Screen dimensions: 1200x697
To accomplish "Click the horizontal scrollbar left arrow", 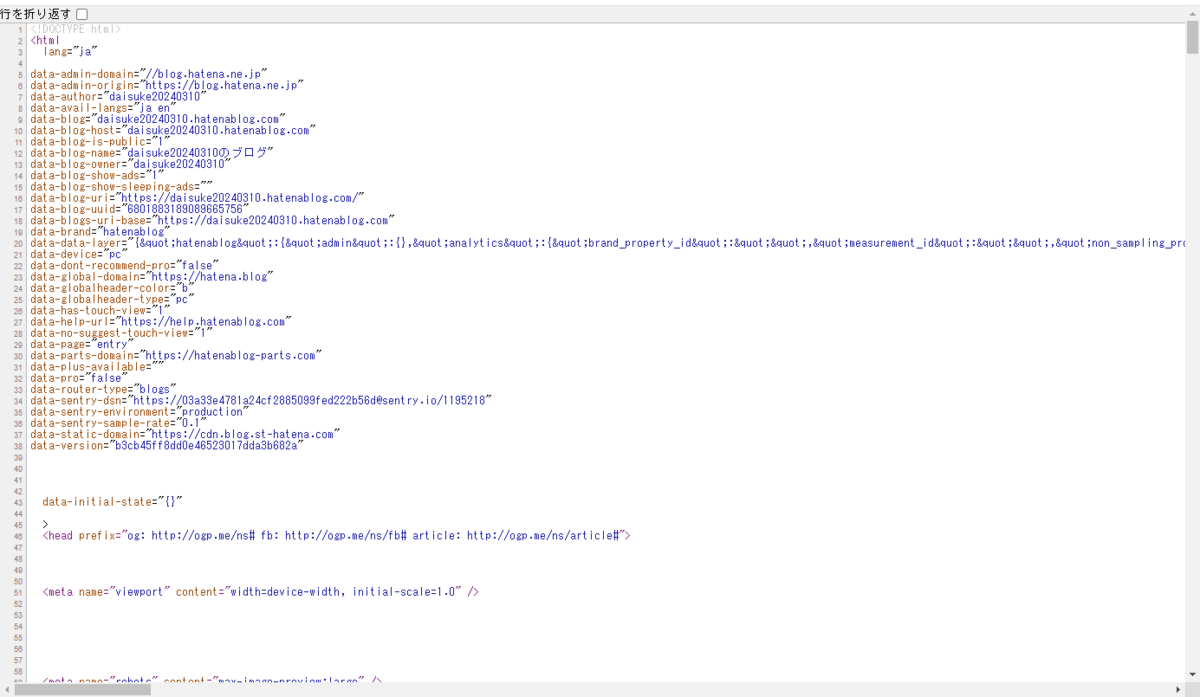I will 7,689.
